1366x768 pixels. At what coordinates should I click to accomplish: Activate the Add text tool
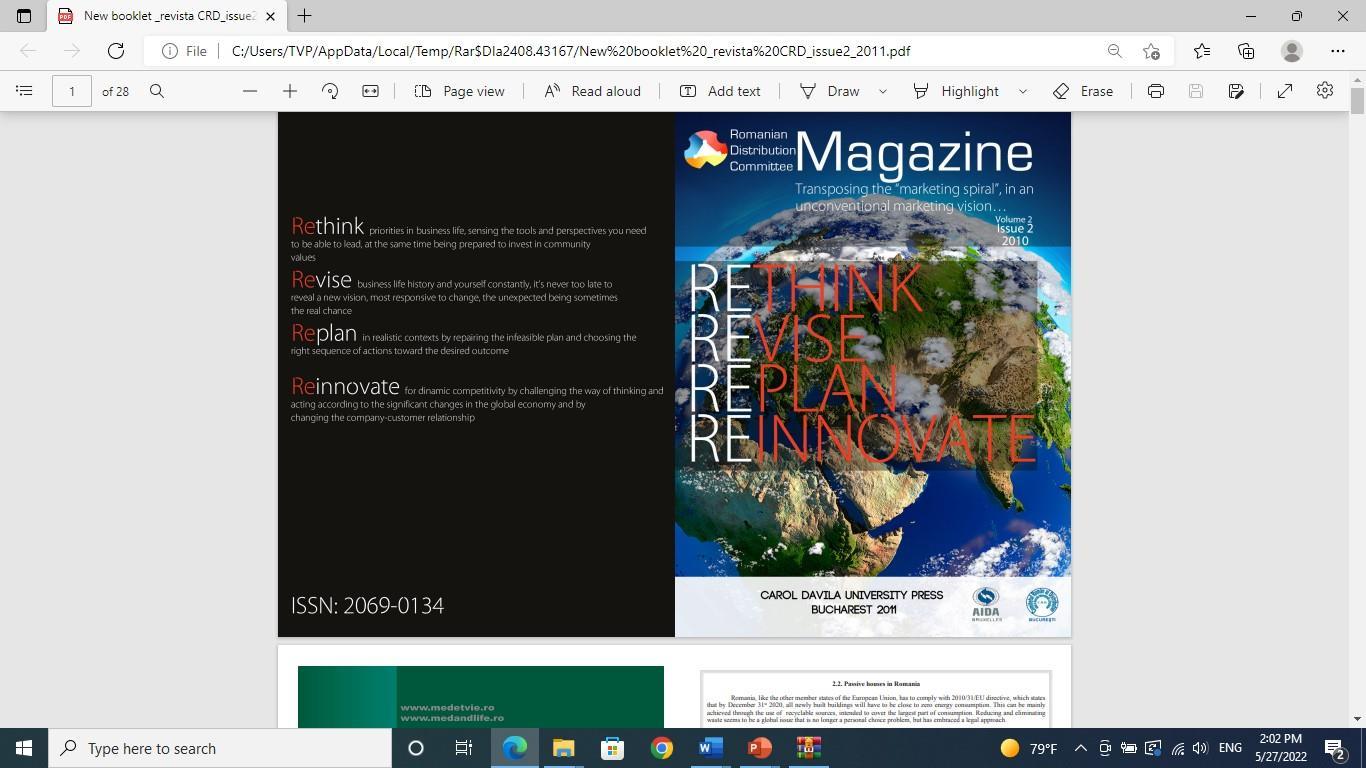[720, 91]
